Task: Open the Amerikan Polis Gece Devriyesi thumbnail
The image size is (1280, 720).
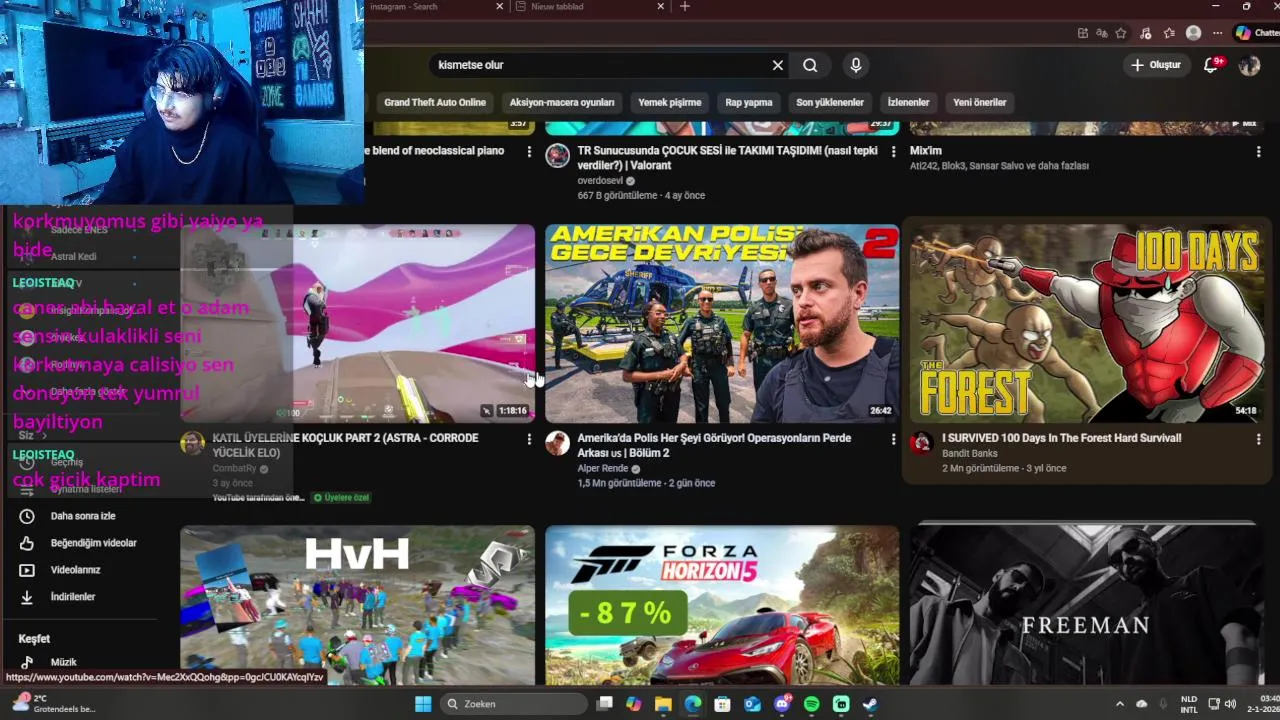Action: [x=722, y=323]
